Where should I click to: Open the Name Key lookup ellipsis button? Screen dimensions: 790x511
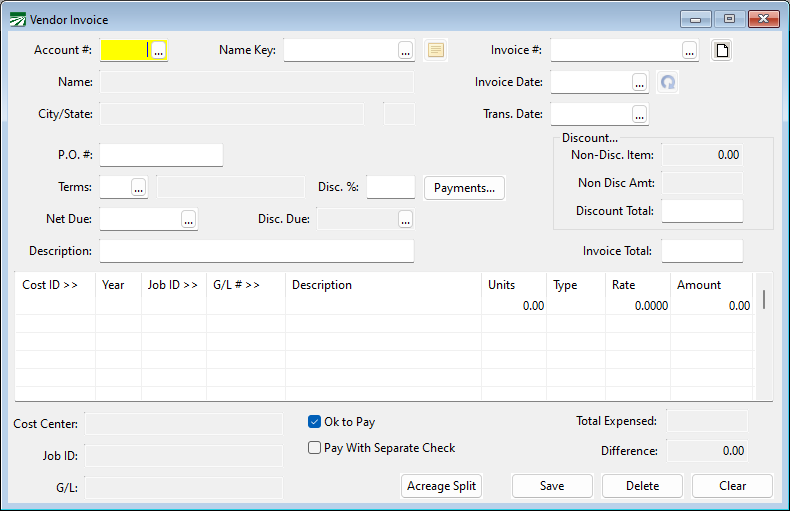click(406, 50)
